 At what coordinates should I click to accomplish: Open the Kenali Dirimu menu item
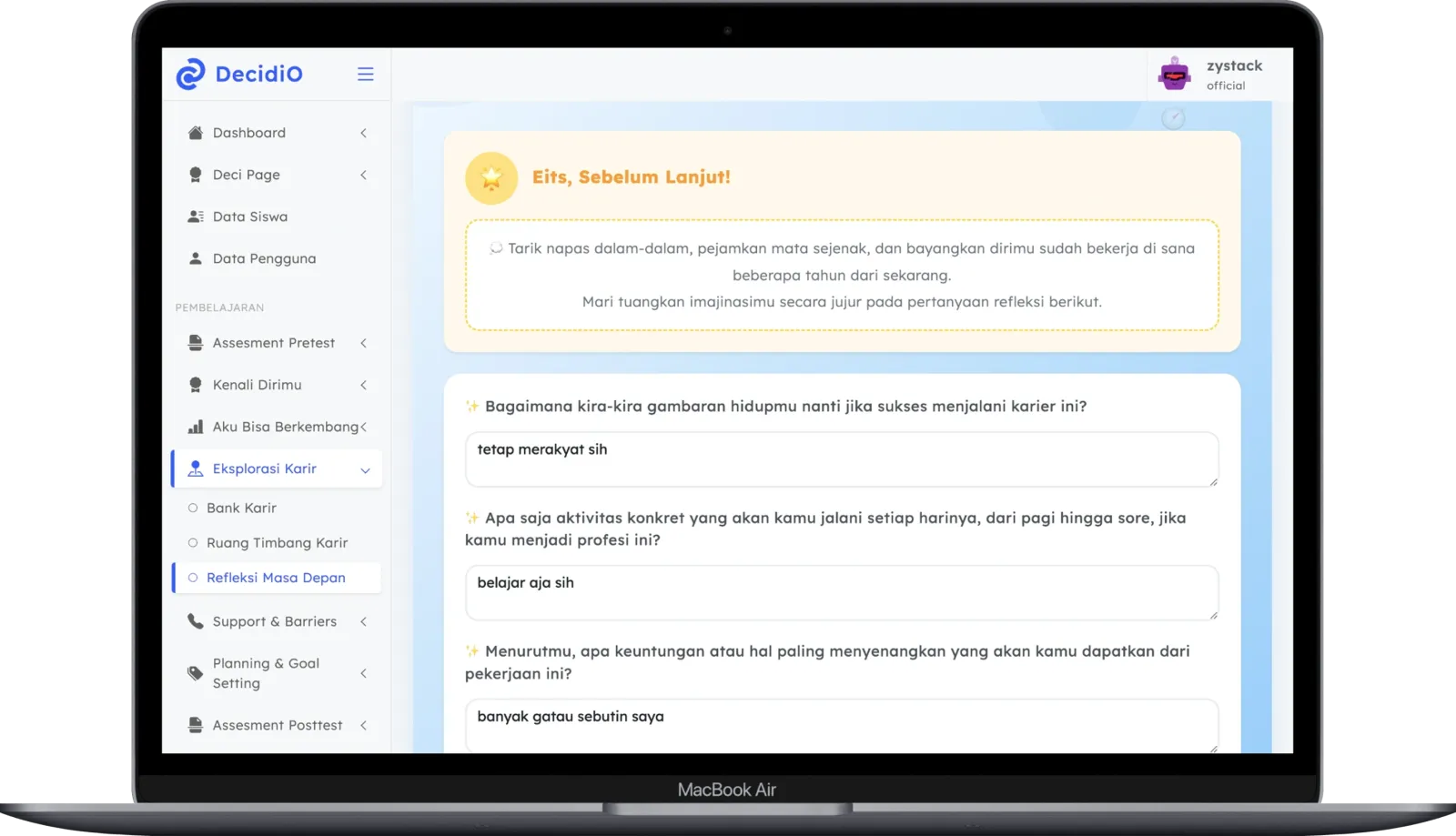pos(278,385)
